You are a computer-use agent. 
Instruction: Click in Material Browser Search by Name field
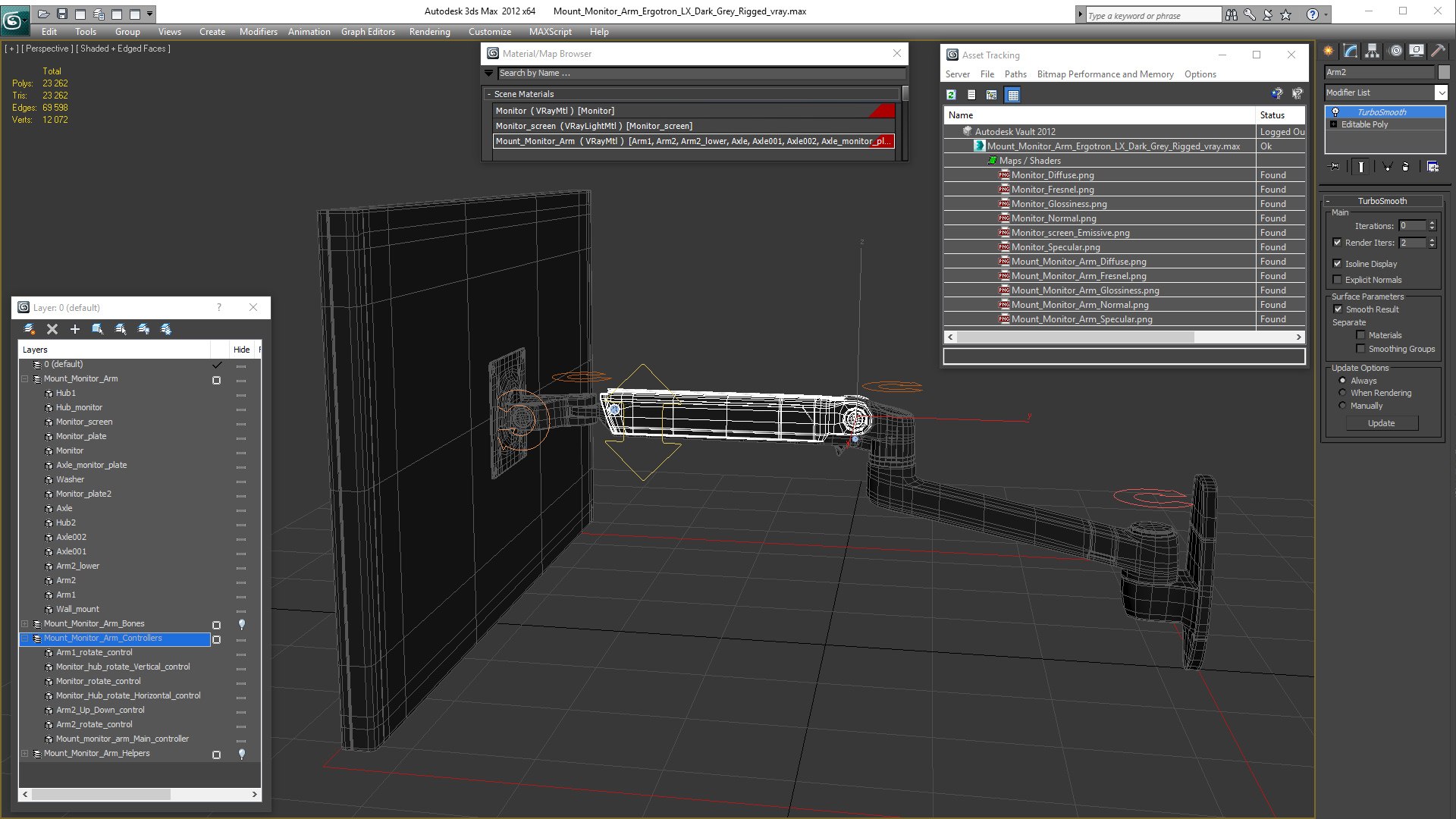click(x=701, y=74)
